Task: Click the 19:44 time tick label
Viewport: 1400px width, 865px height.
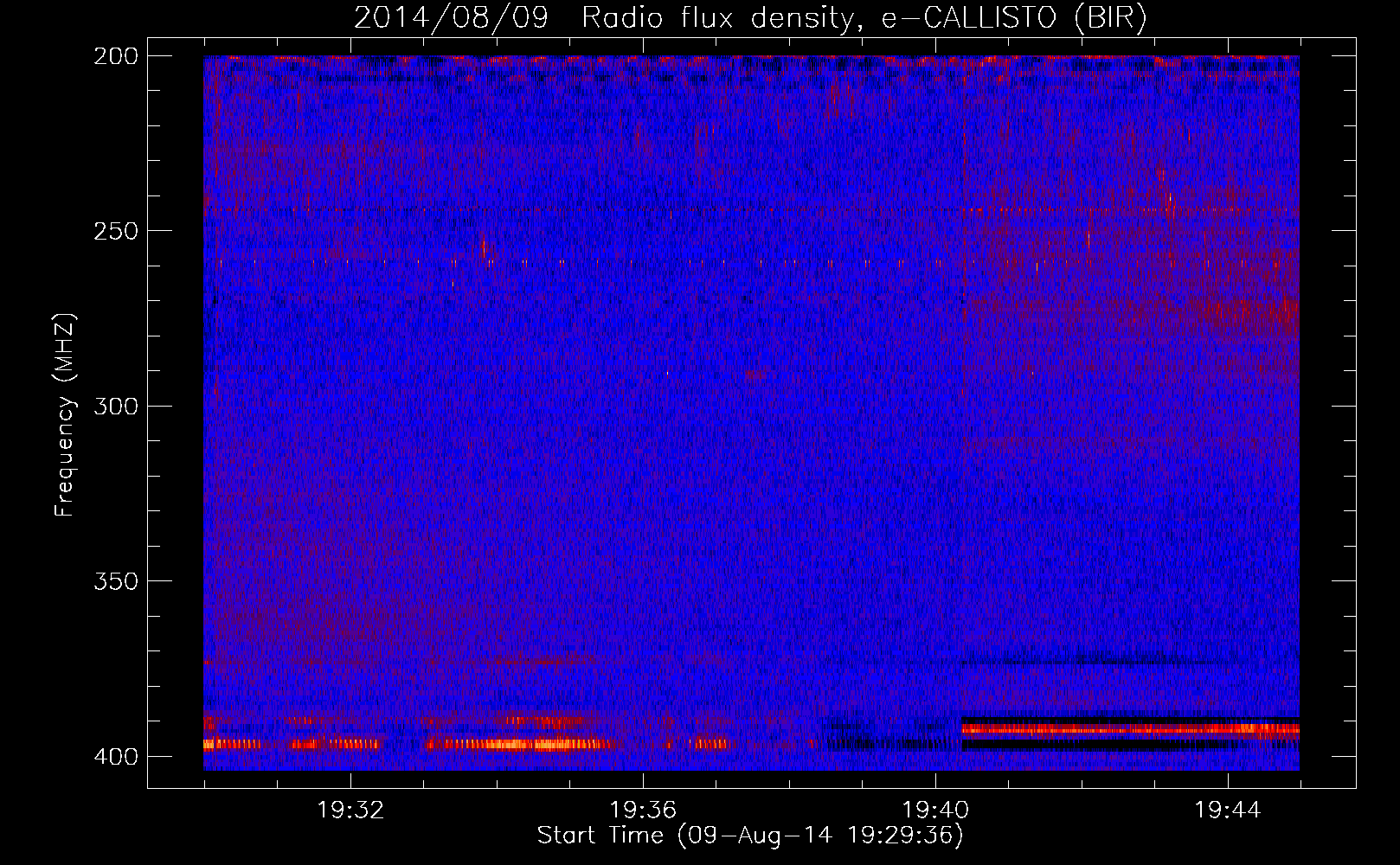Action: tap(1228, 811)
